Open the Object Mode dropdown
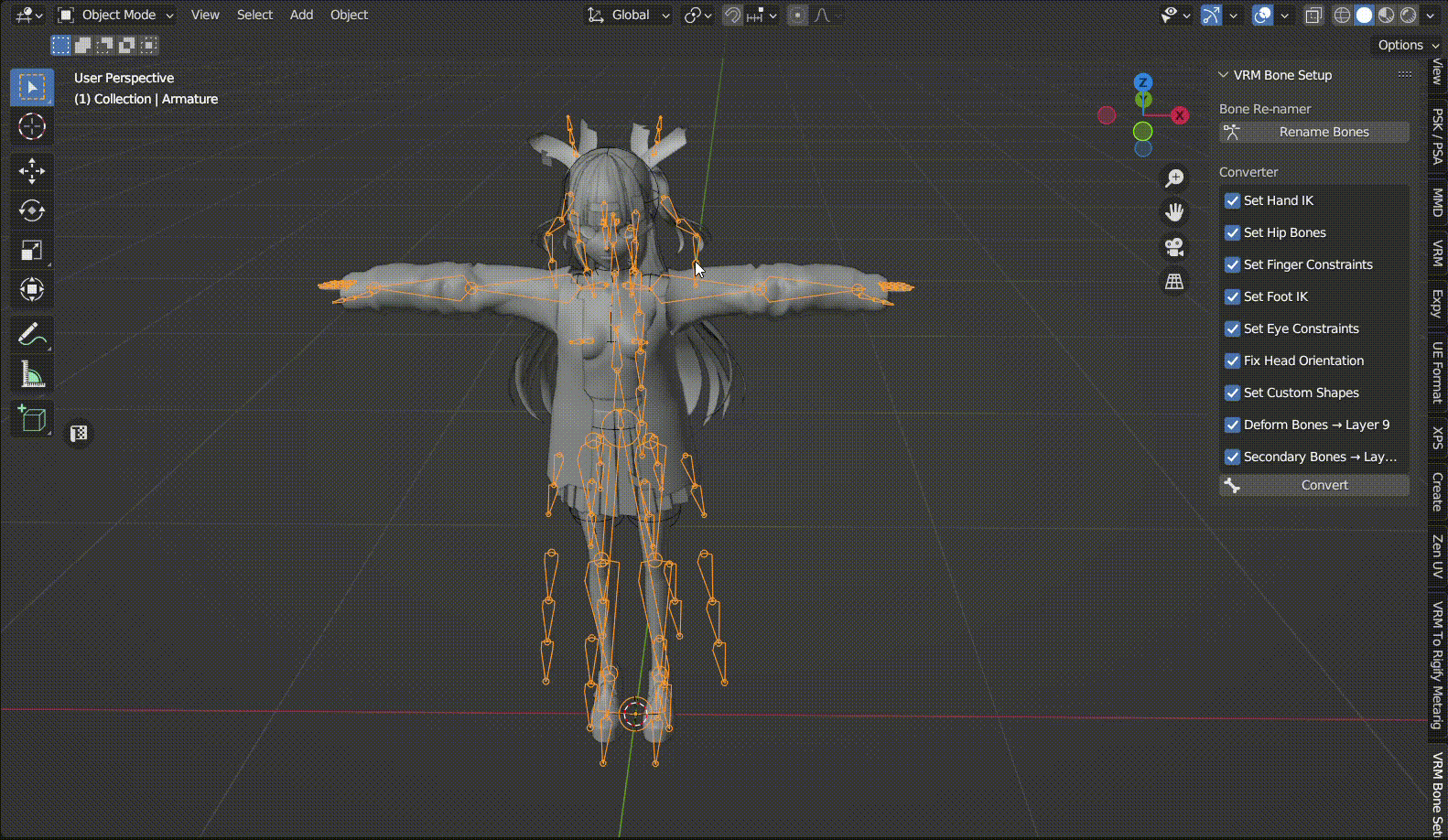 pyautogui.click(x=115, y=15)
